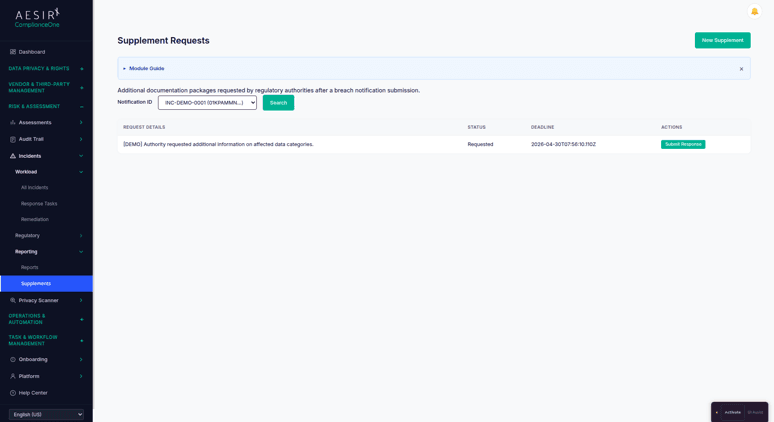Viewport: 774px width, 422px height.
Task: Expand the Onboarding chevron
Action: pyautogui.click(x=81, y=359)
